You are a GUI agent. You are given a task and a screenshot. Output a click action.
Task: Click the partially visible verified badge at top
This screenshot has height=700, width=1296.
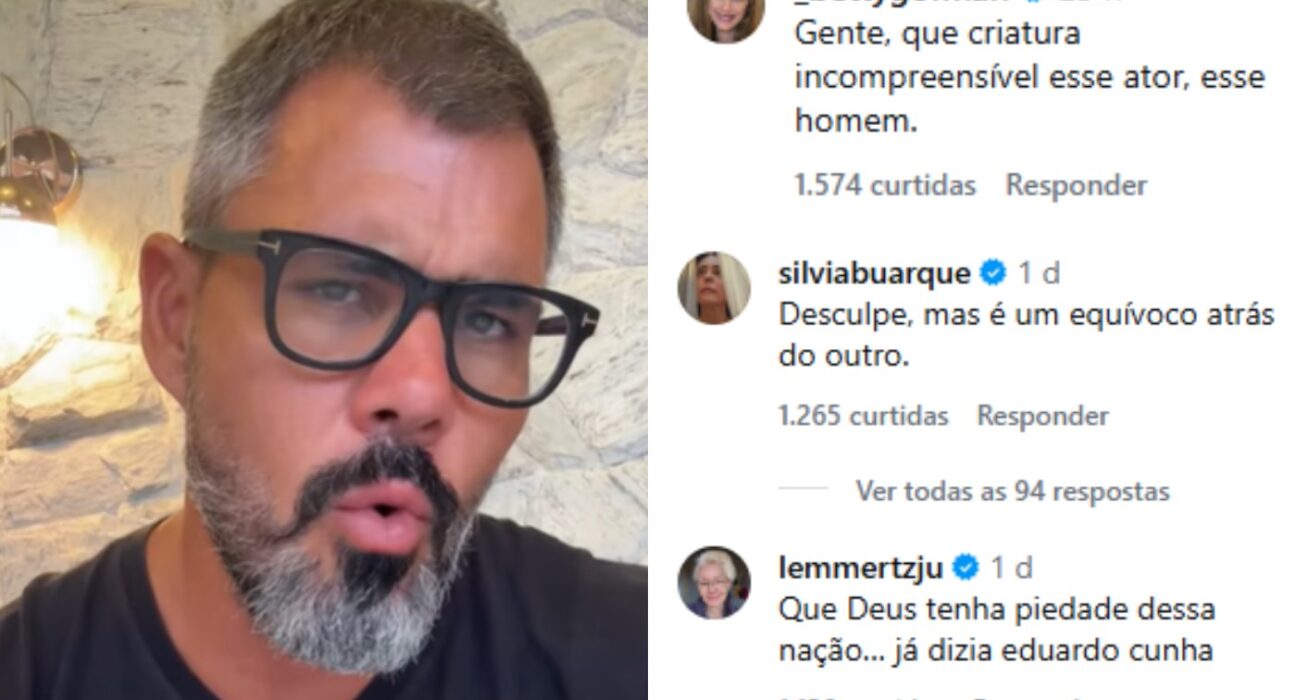click(1040, 3)
